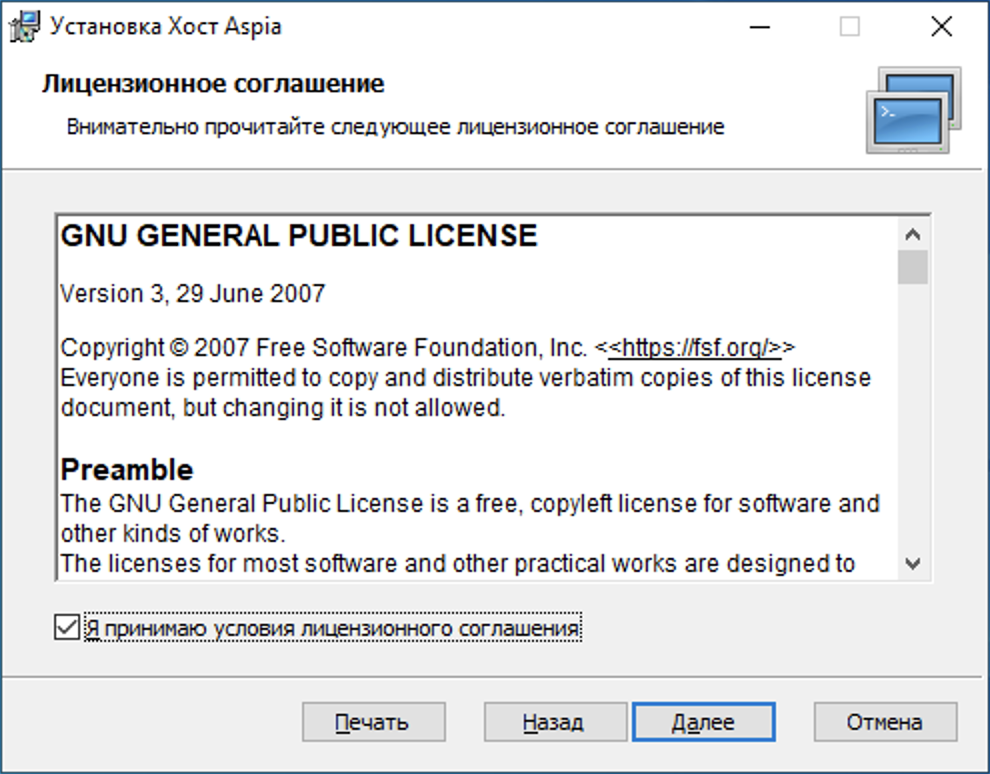Click the license scrollbar thumb
Viewport: 990px width, 774px height.
point(912,268)
